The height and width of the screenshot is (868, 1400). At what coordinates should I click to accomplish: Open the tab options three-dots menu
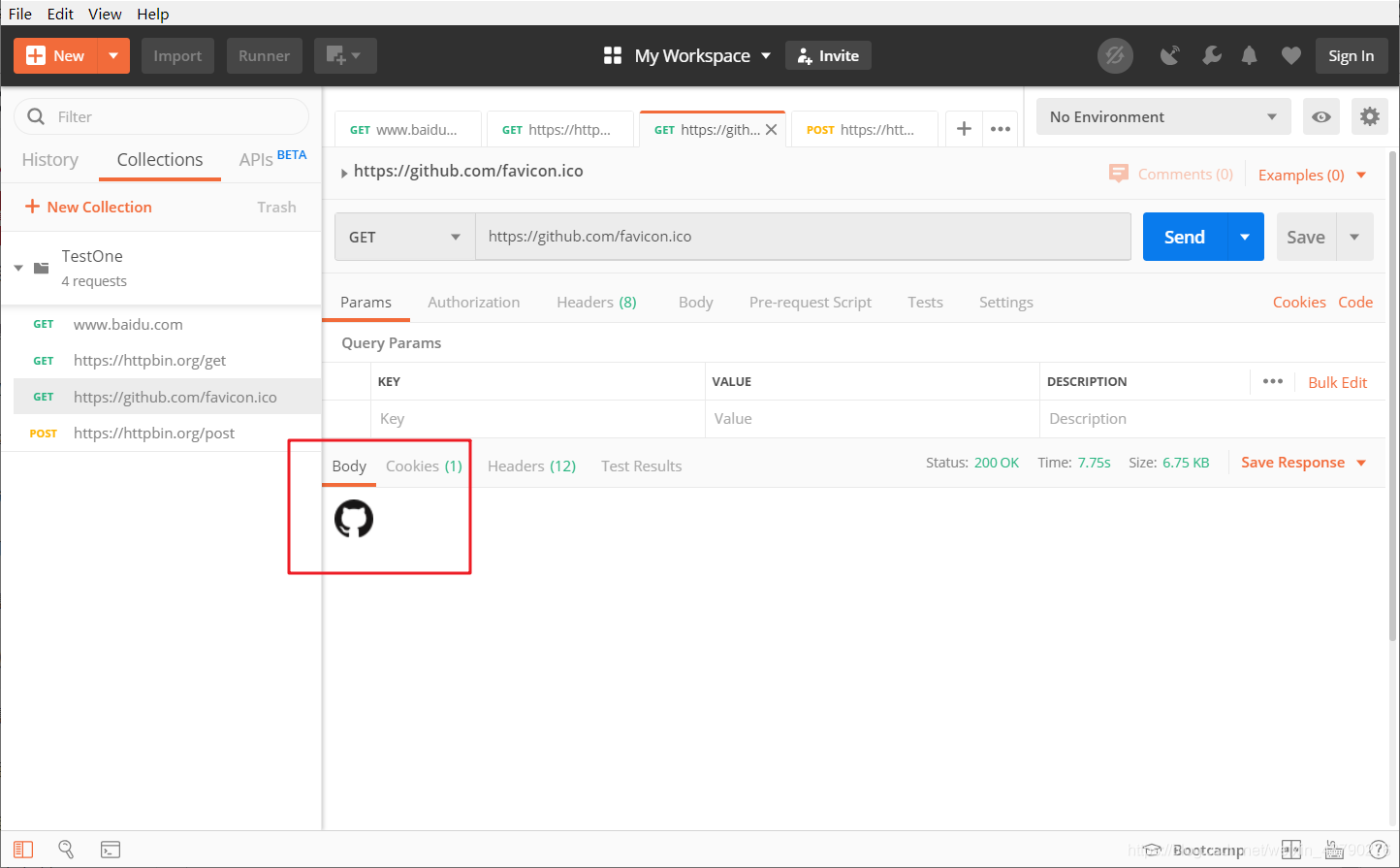(1001, 128)
